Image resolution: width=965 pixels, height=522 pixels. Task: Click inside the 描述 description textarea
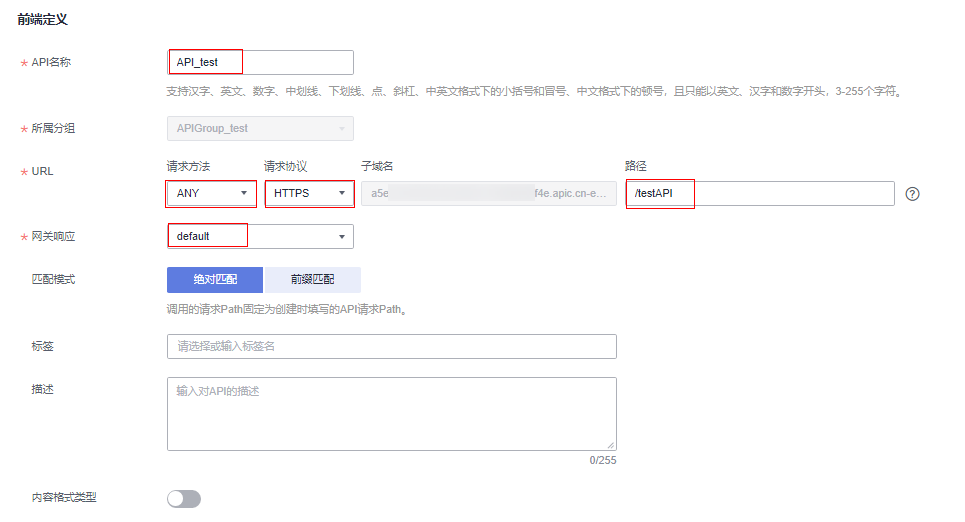click(391, 413)
